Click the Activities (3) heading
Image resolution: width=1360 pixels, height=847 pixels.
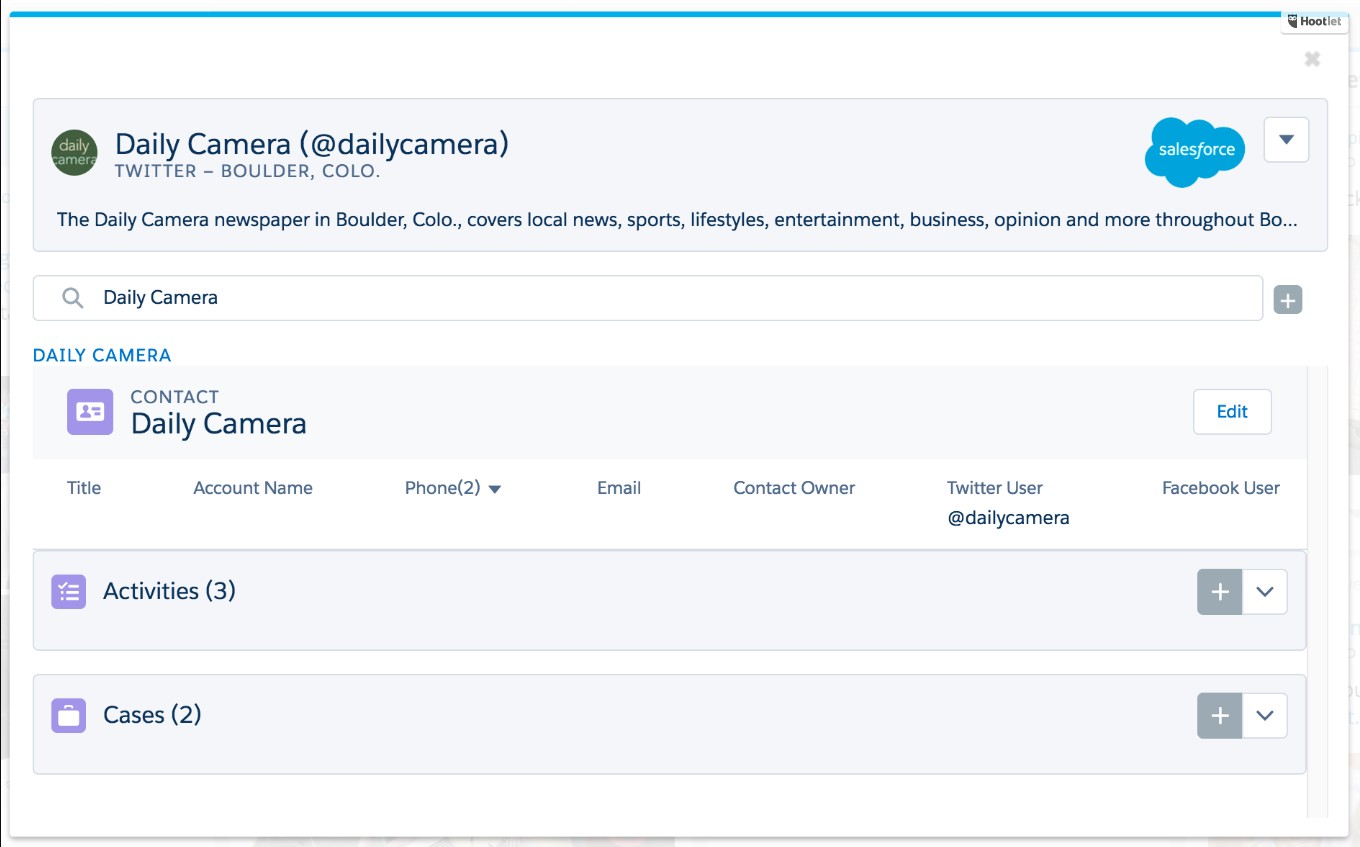tap(169, 591)
